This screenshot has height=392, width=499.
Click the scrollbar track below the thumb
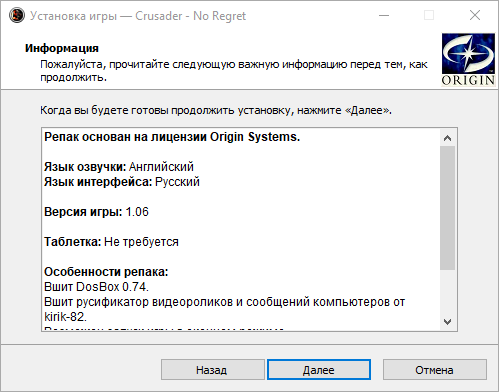pyautogui.click(x=447, y=292)
